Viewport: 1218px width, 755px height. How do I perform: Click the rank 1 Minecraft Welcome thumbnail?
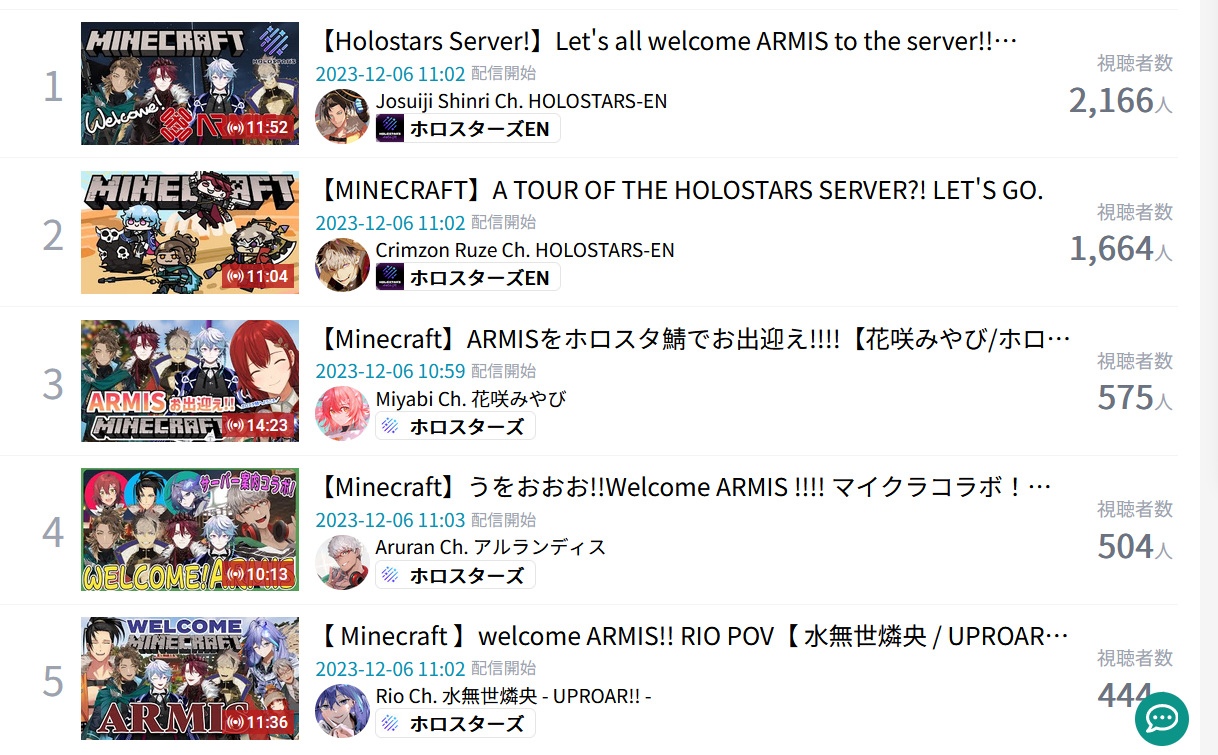pyautogui.click(x=190, y=83)
